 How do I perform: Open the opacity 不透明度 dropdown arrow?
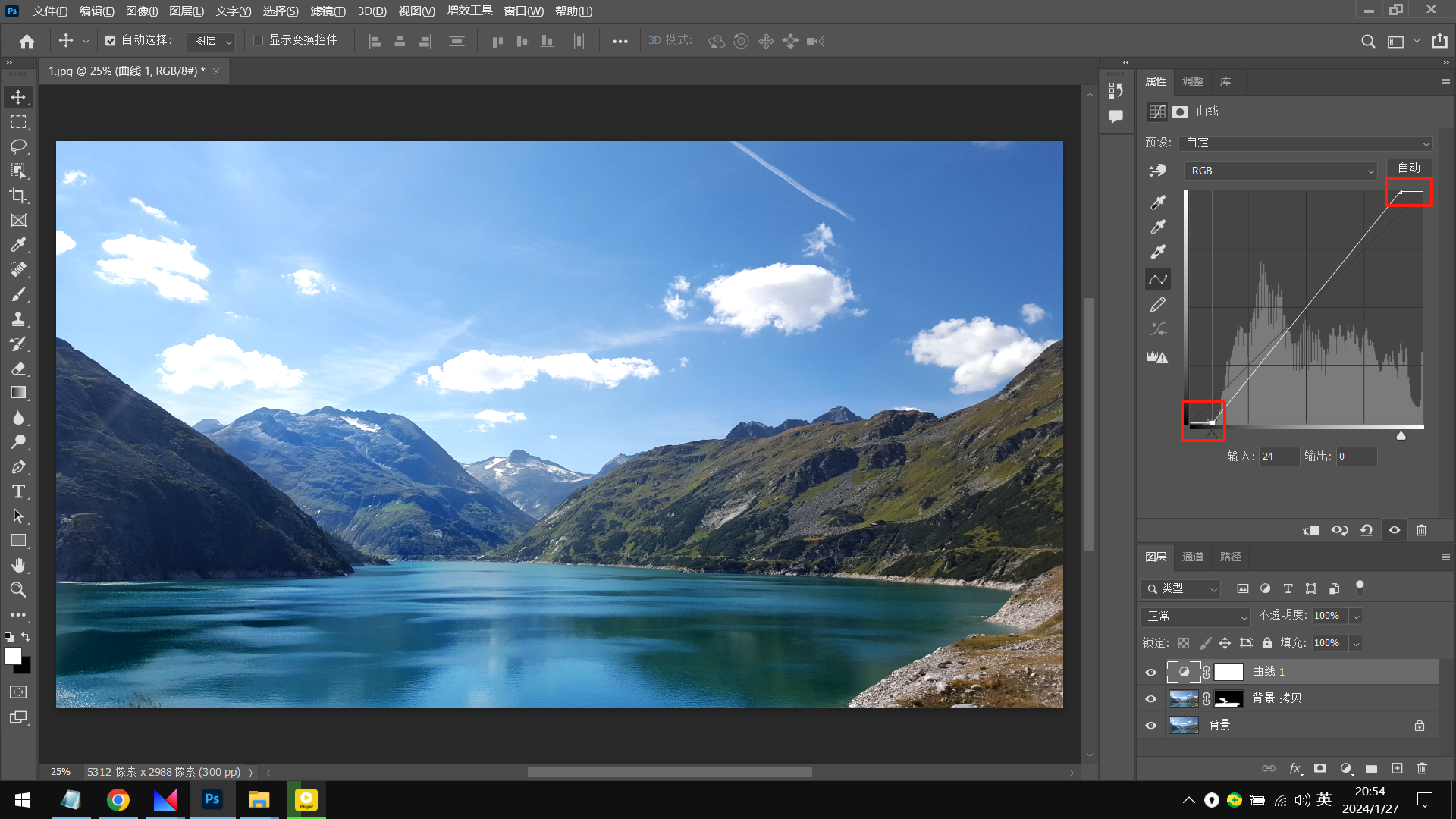click(1356, 616)
